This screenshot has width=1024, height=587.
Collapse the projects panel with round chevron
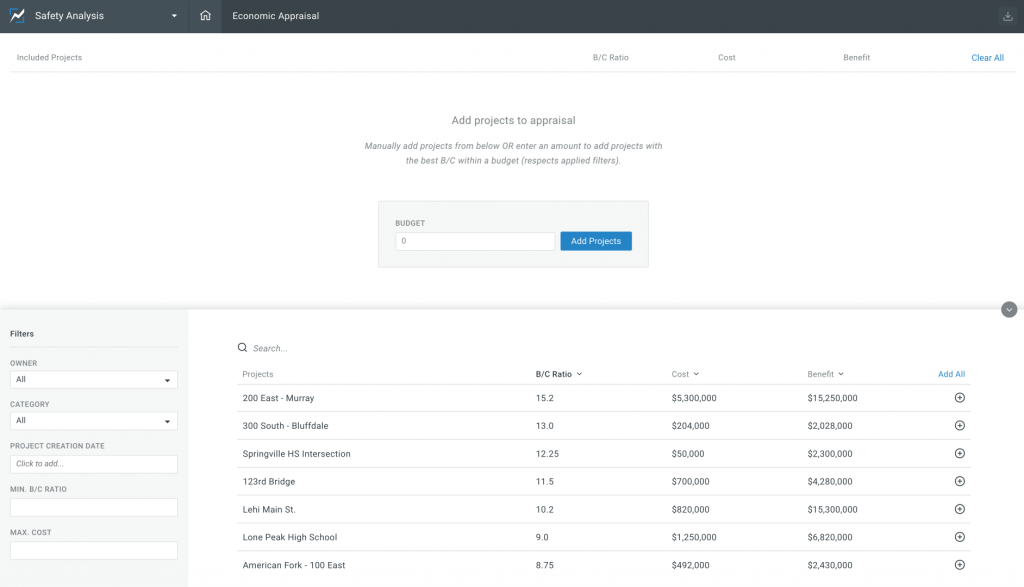click(x=1008, y=310)
